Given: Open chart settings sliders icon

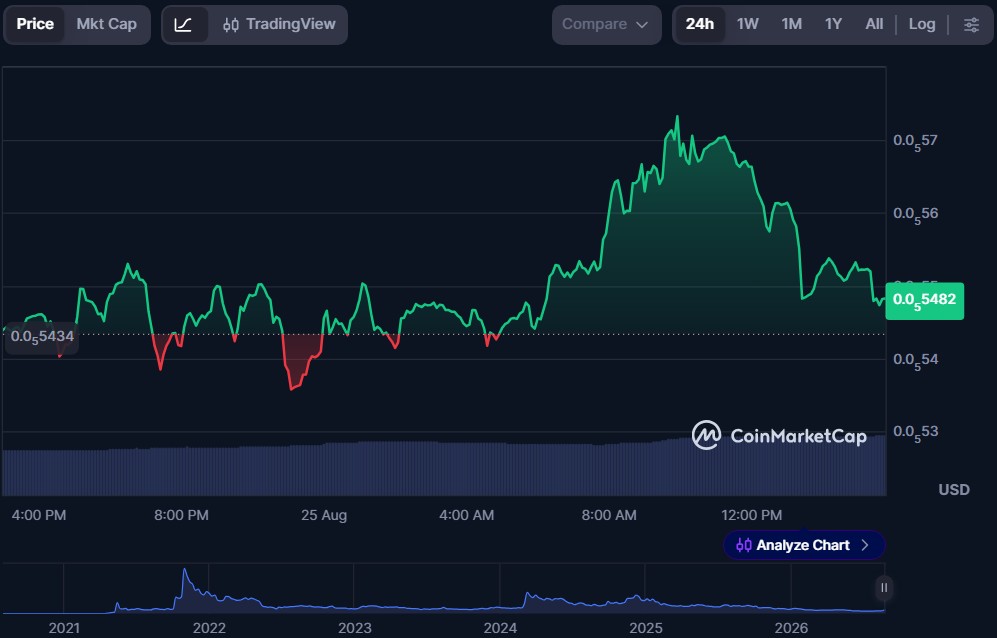Looking at the screenshot, I should click(971, 25).
